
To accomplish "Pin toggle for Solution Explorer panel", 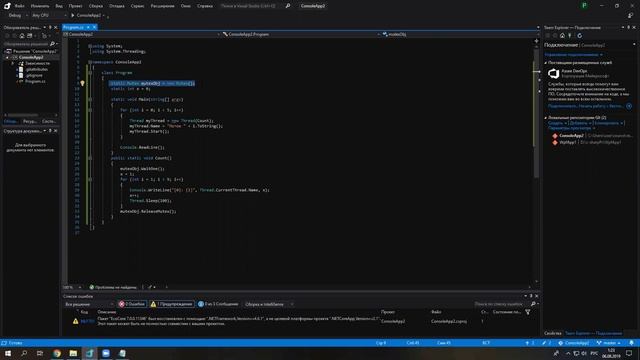I will (x=50, y=28).
